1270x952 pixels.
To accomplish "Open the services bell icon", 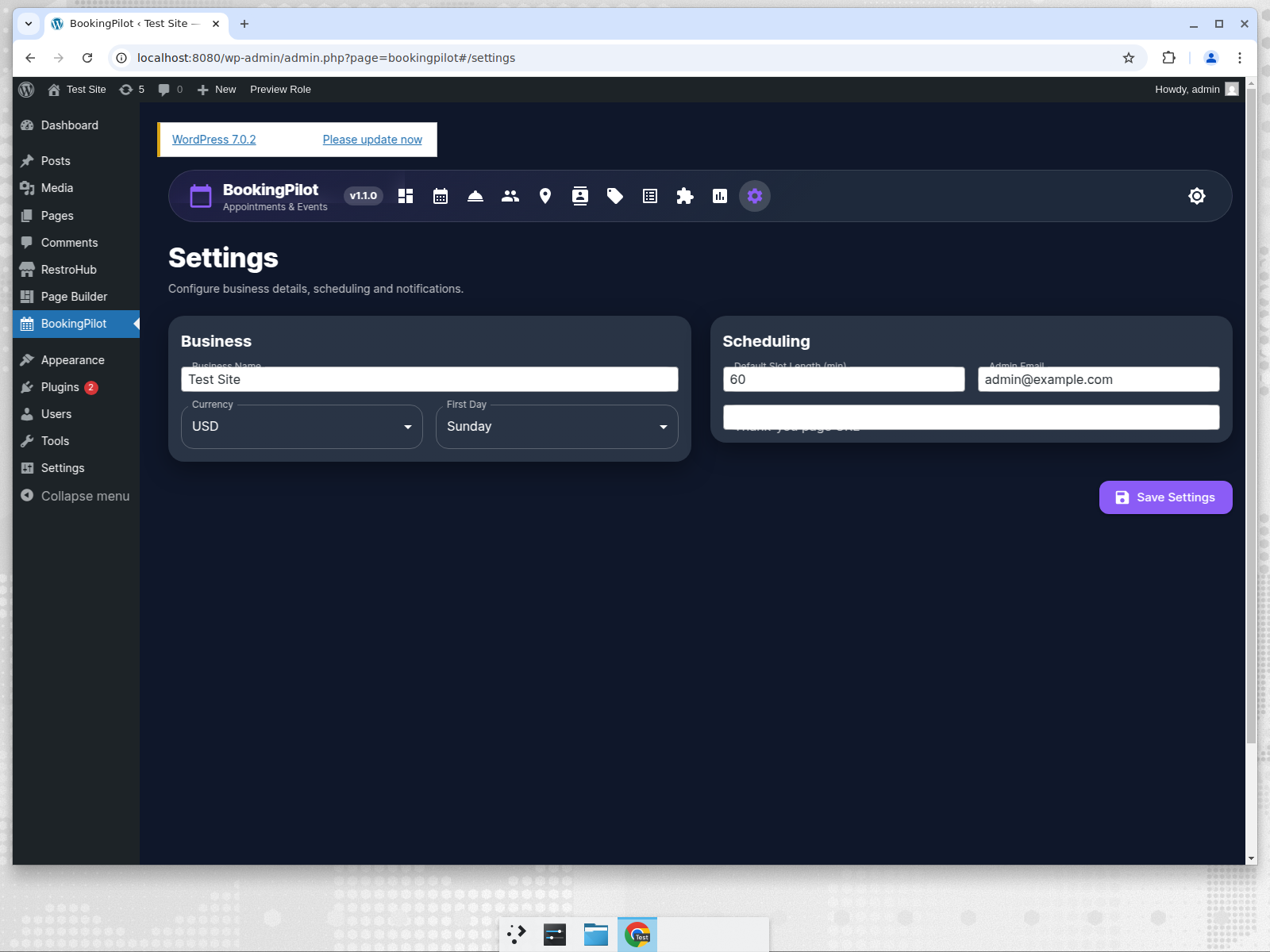I will click(475, 196).
